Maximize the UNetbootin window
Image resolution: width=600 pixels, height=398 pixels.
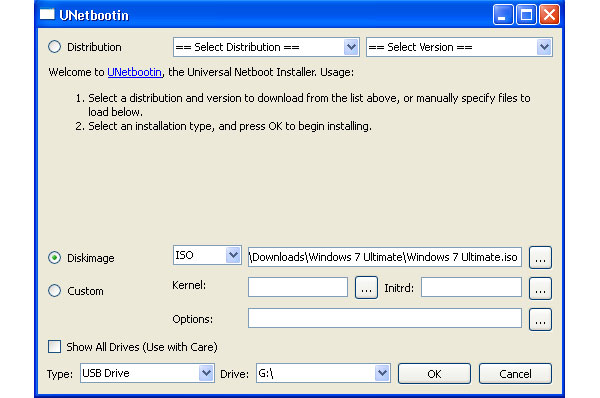tap(526, 15)
